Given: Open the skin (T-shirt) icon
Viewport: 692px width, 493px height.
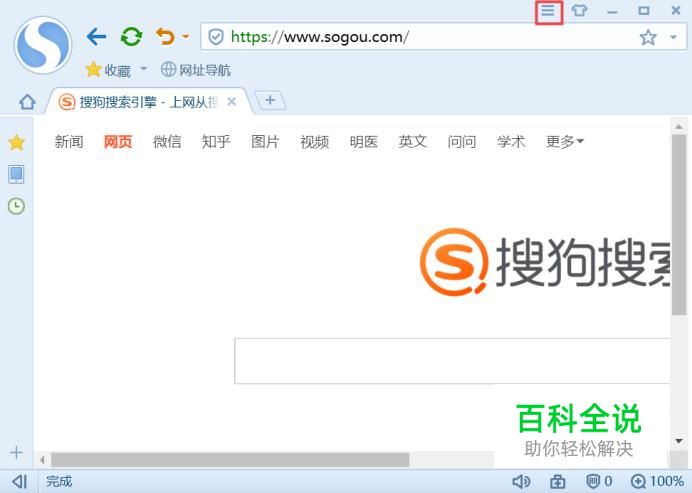Looking at the screenshot, I should (x=579, y=11).
